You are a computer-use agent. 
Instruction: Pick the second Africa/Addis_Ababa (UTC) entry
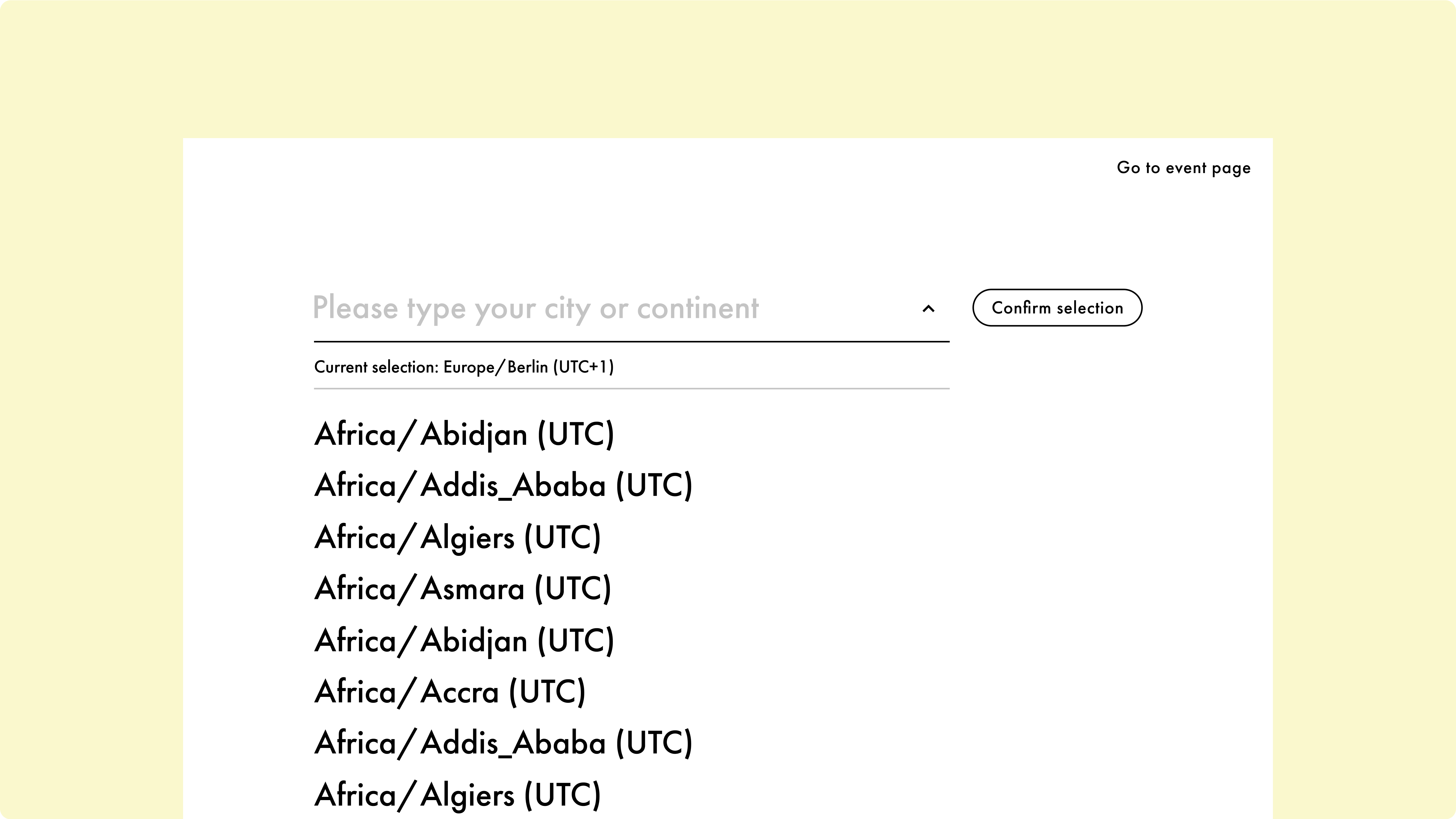tap(503, 743)
